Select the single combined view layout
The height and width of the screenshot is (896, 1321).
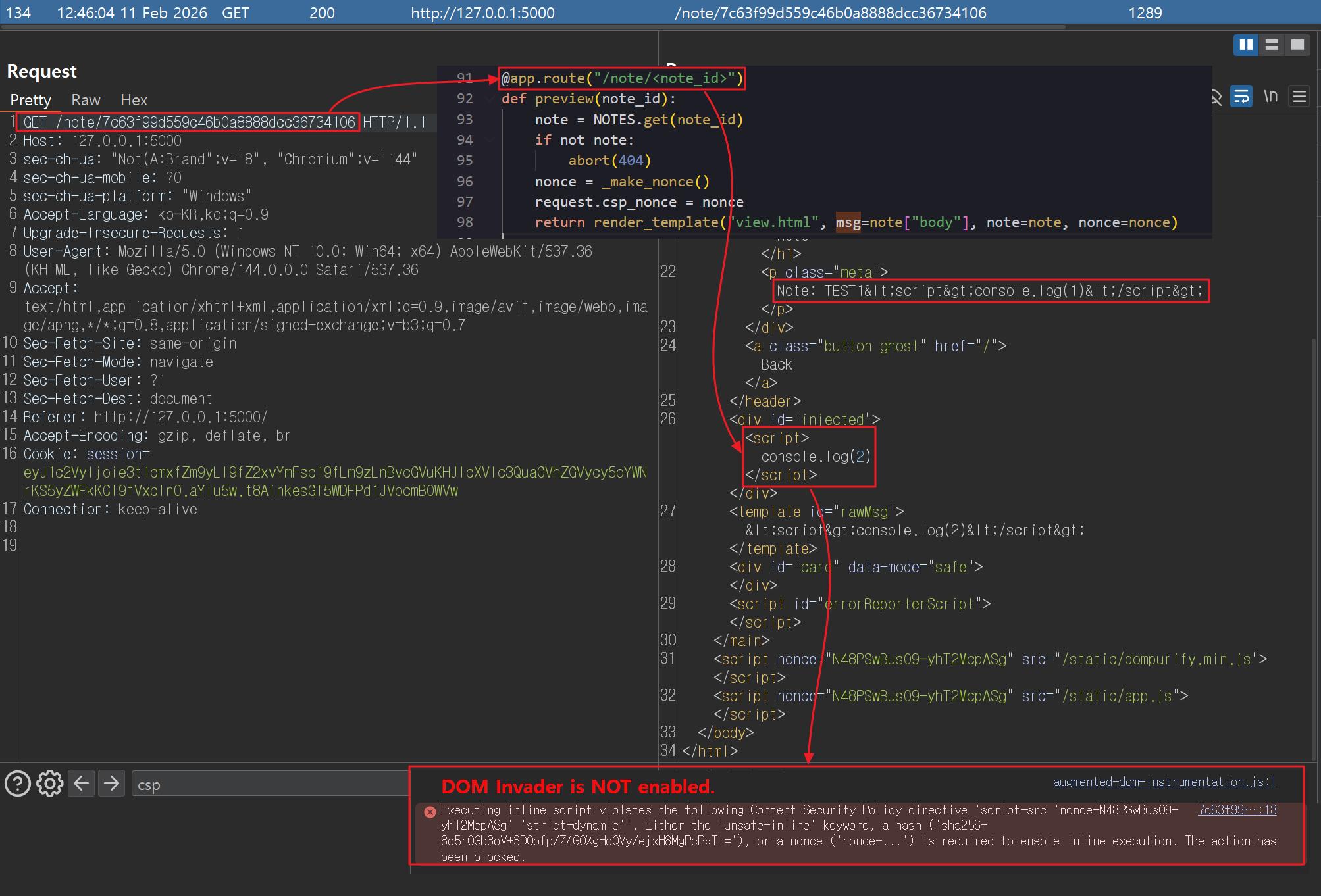point(1297,45)
